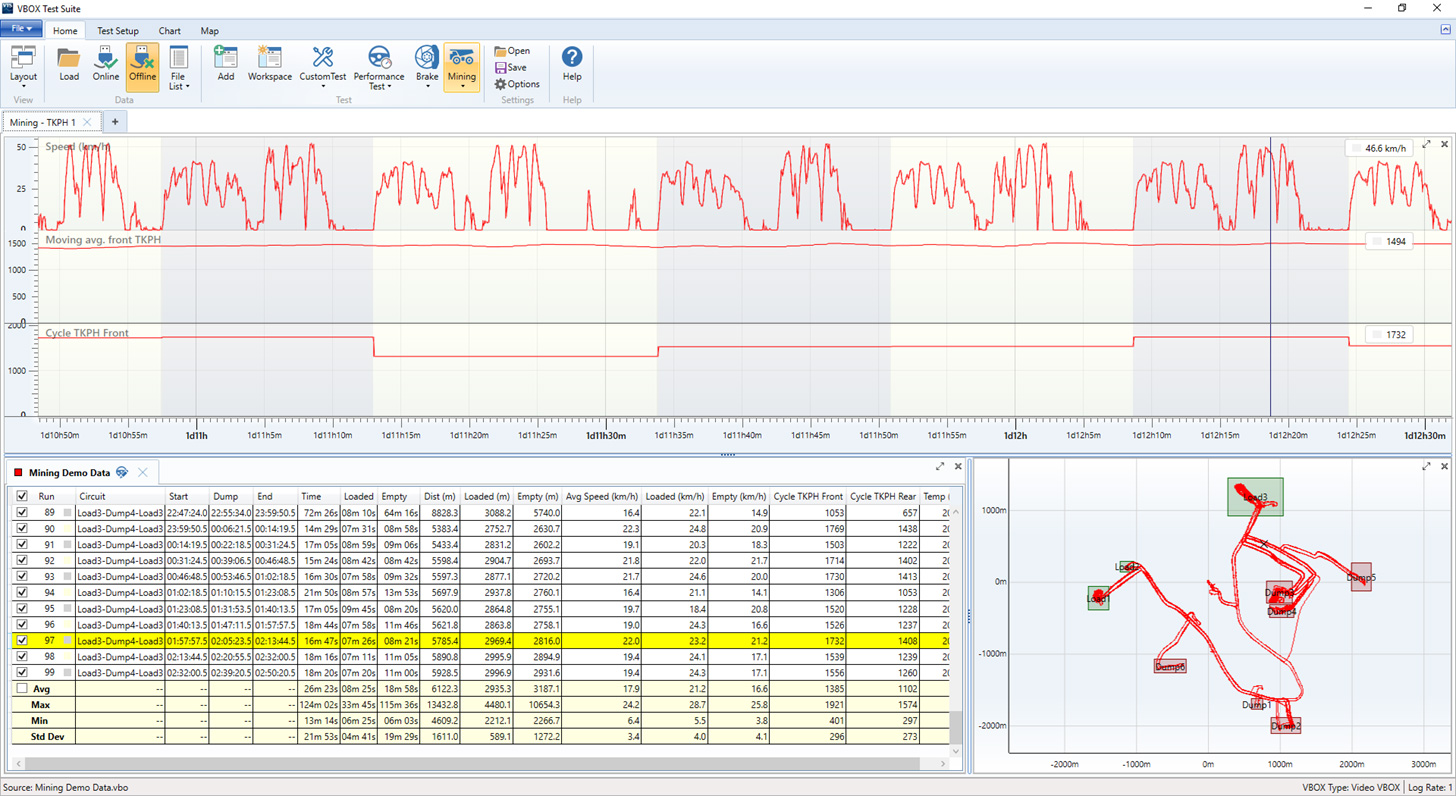Image resolution: width=1456 pixels, height=796 pixels.
Task: Uncheck run 89 checkbox
Action: tap(22, 512)
